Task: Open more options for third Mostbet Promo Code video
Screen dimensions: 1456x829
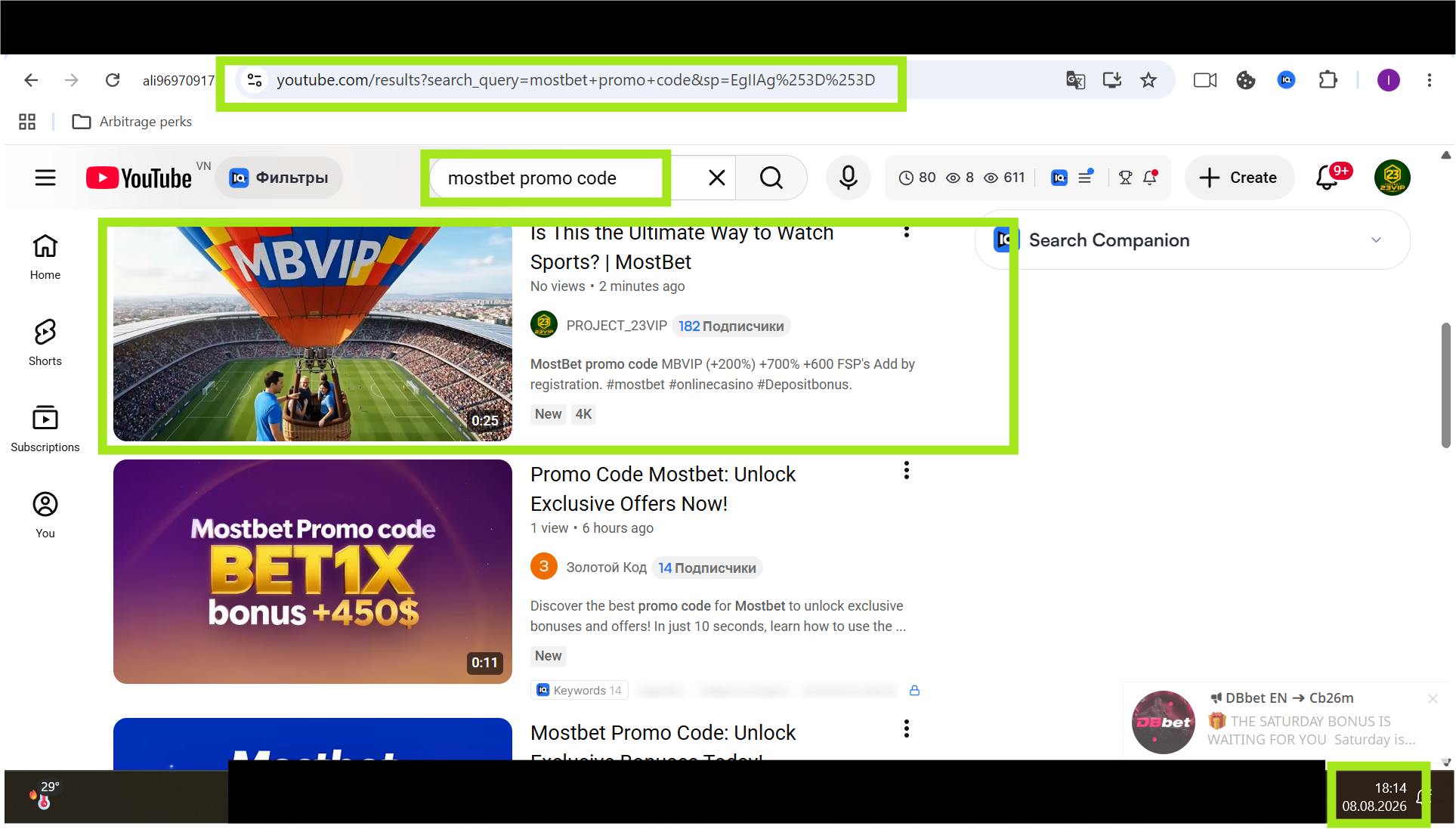Action: 907,729
